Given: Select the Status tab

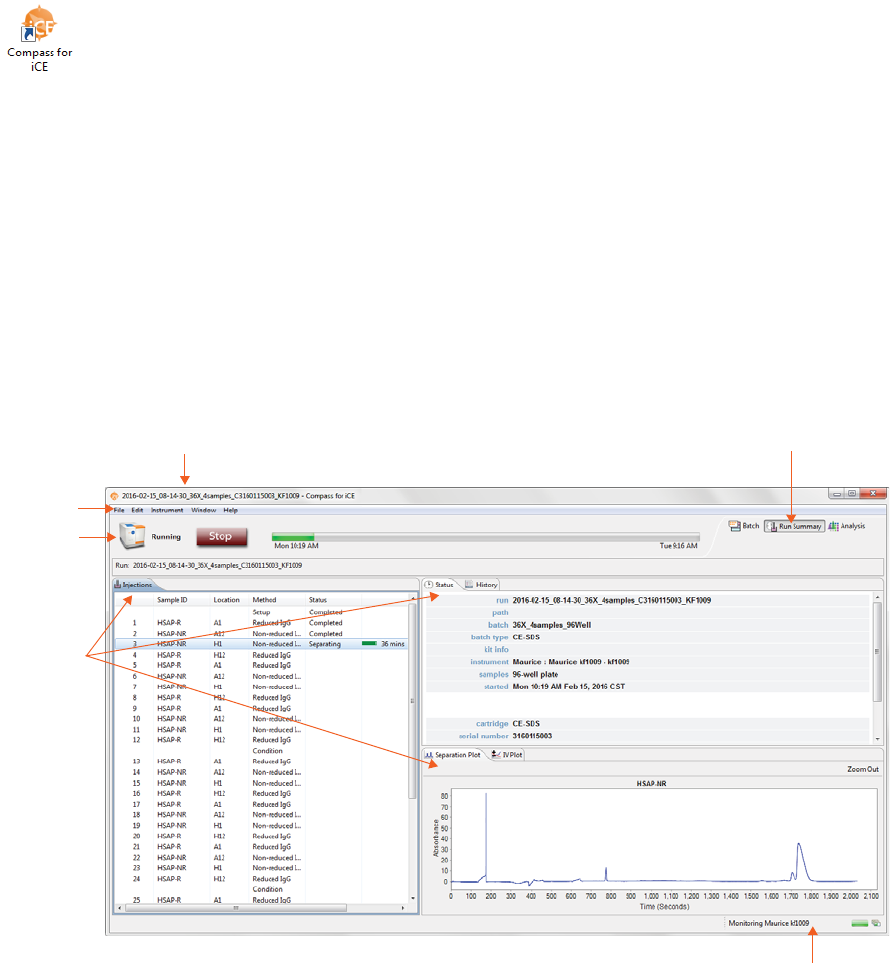Looking at the screenshot, I should 439,585.
